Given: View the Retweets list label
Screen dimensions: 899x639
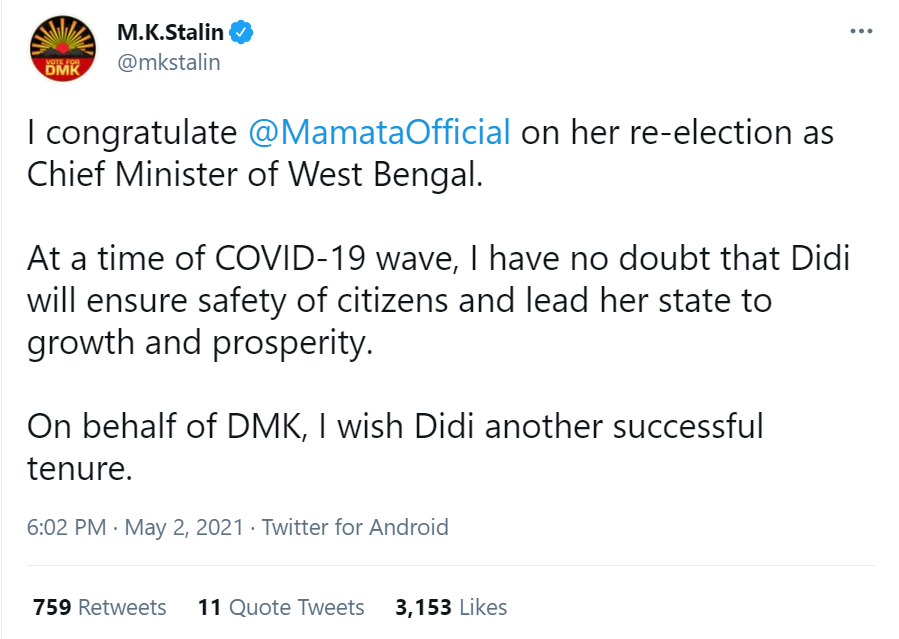Looking at the screenshot, I should tap(122, 607).
